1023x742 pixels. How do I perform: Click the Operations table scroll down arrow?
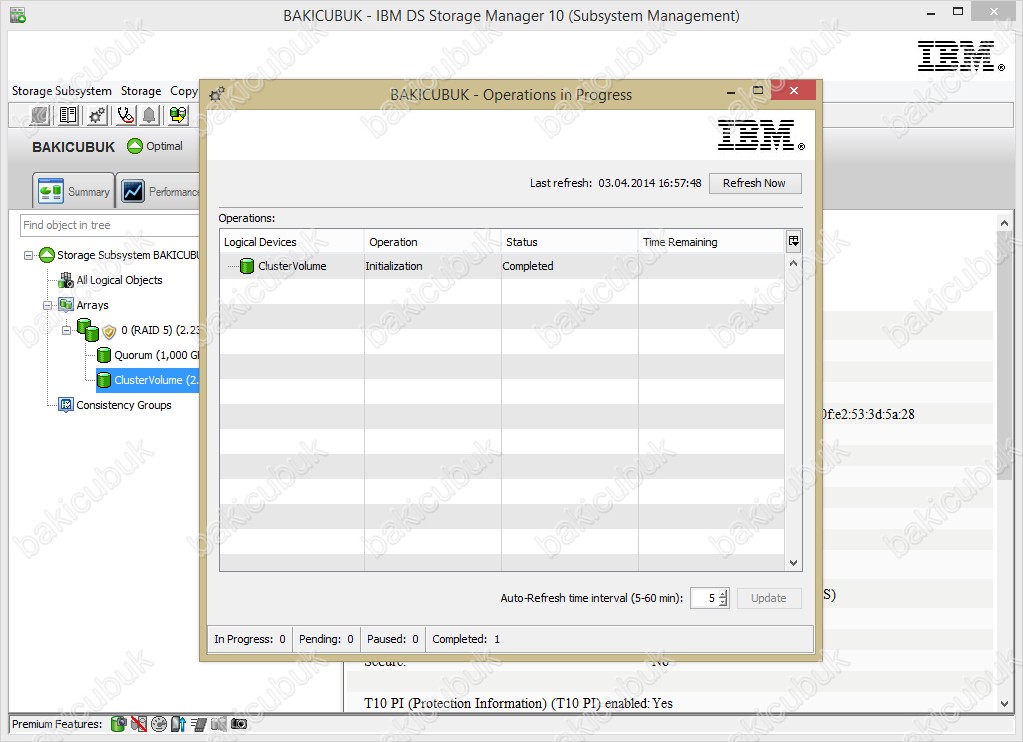(x=793, y=563)
